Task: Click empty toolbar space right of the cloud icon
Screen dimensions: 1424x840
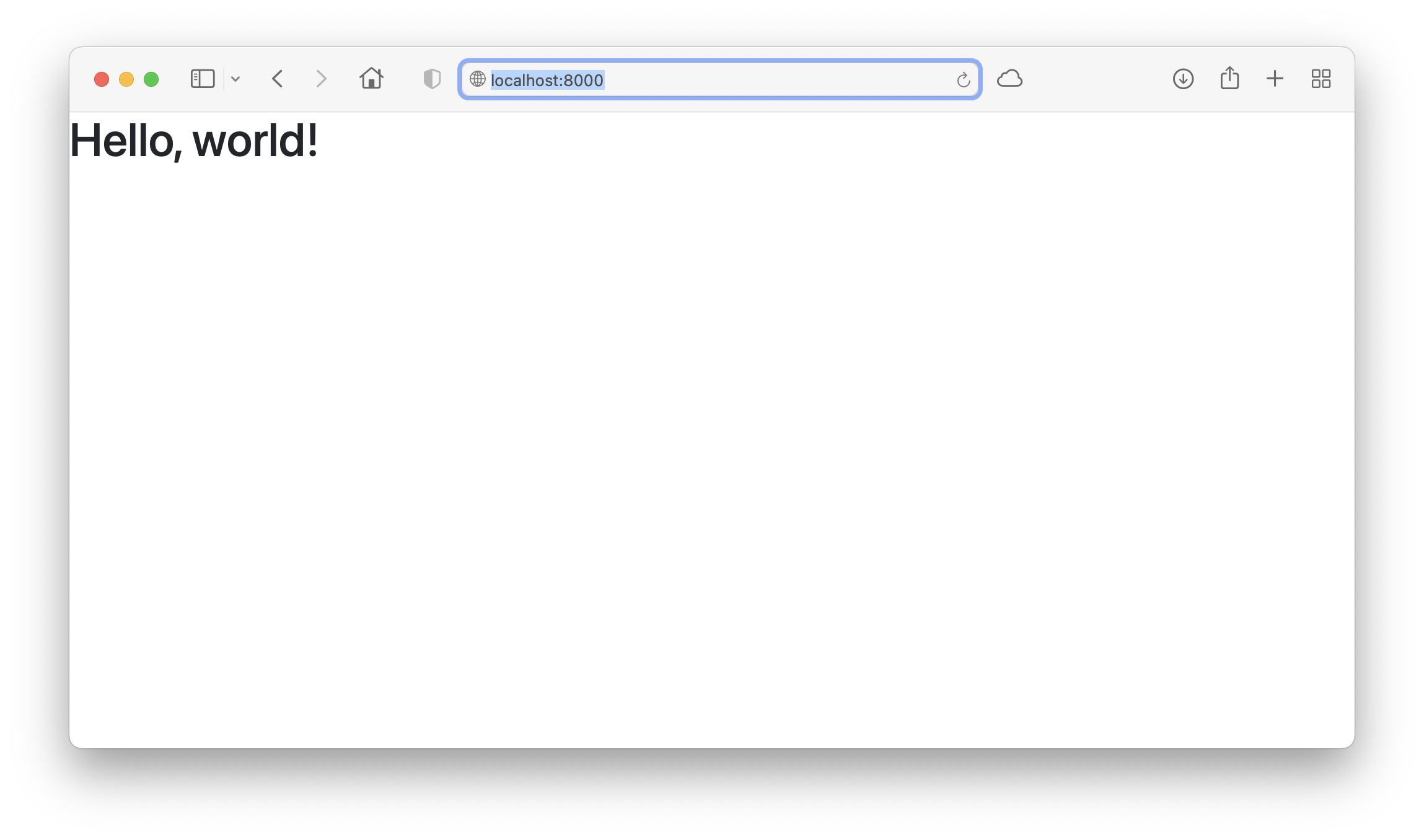Action: click(x=1097, y=79)
